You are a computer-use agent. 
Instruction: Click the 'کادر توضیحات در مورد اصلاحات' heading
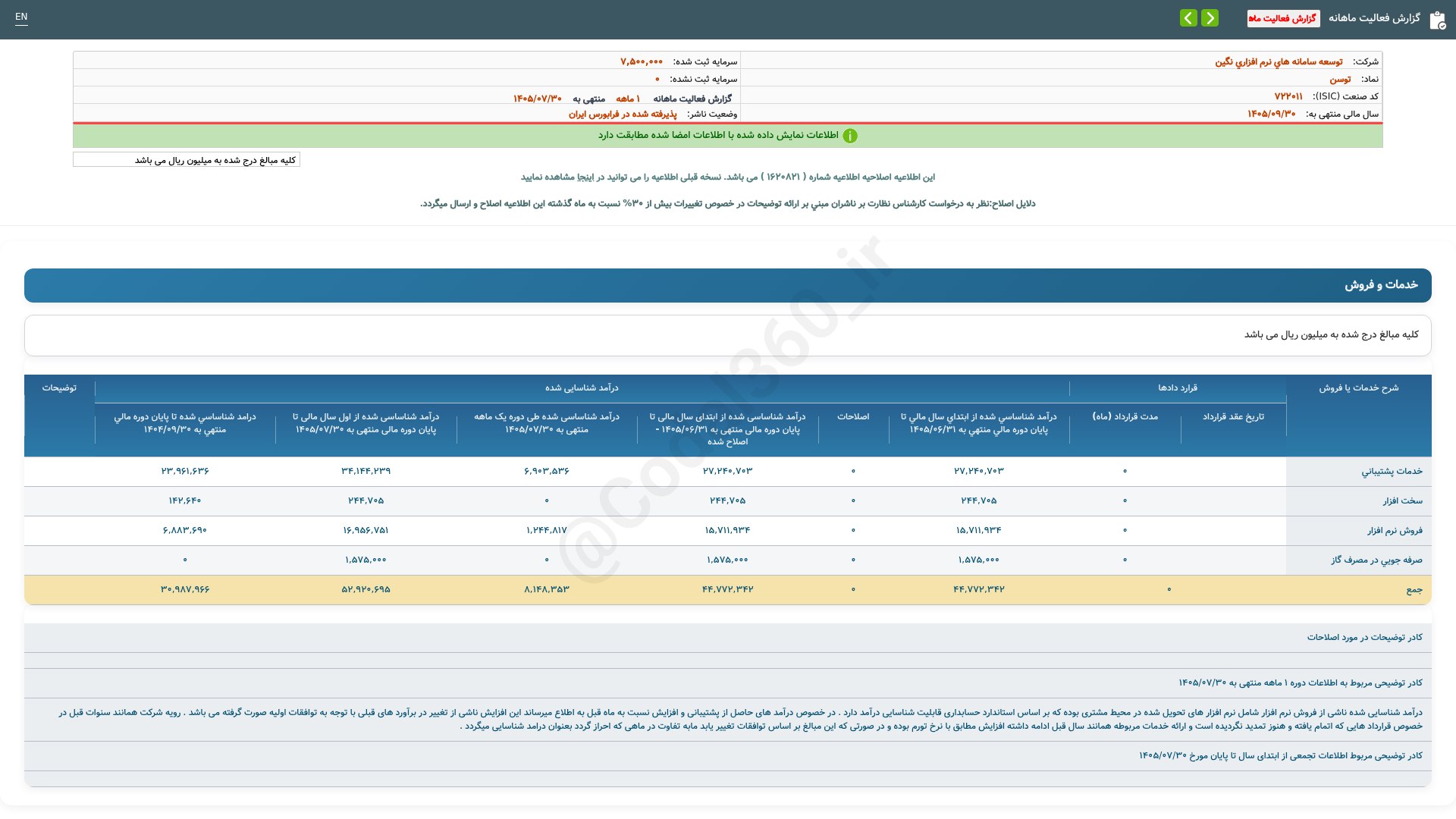click(x=1364, y=637)
